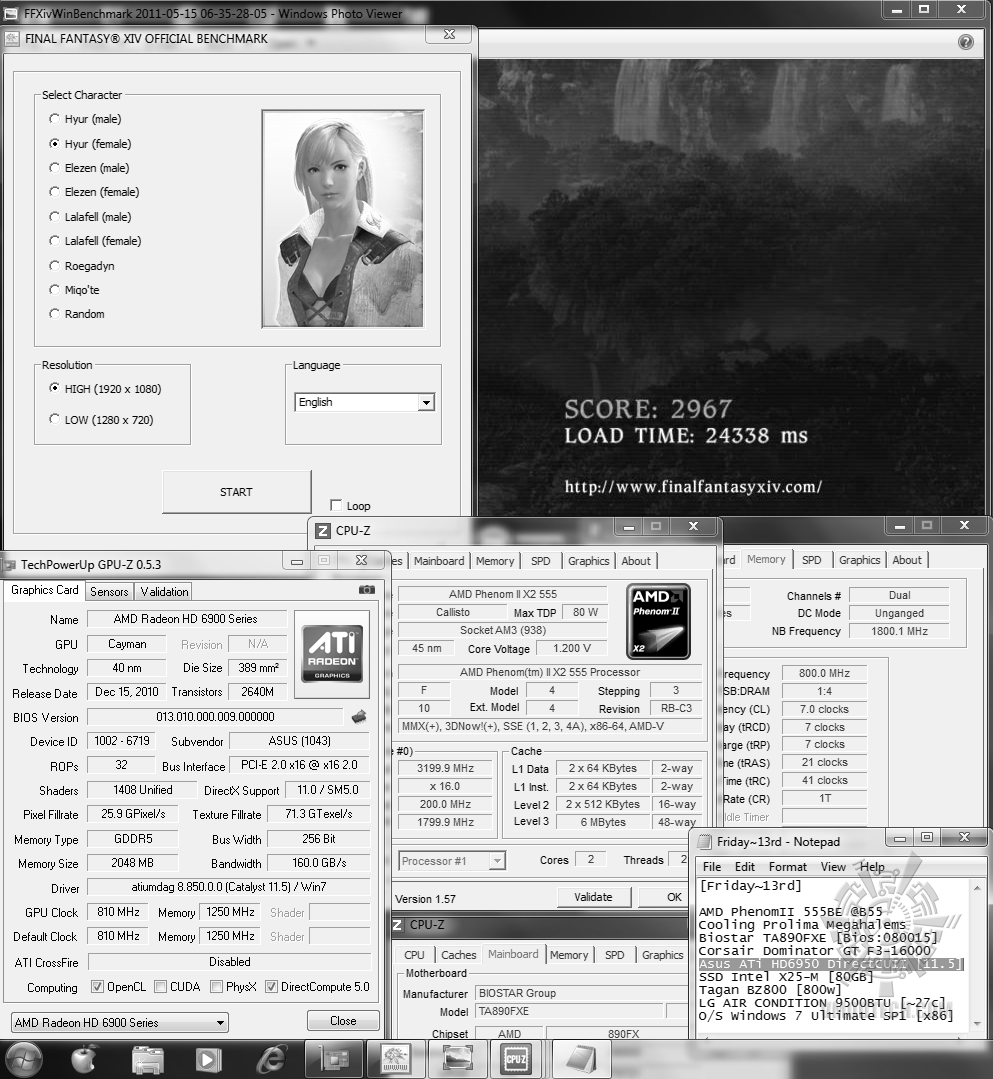The height and width of the screenshot is (1079, 993).
Task: Click the Validate button in CPU-Z
Action: coord(593,897)
